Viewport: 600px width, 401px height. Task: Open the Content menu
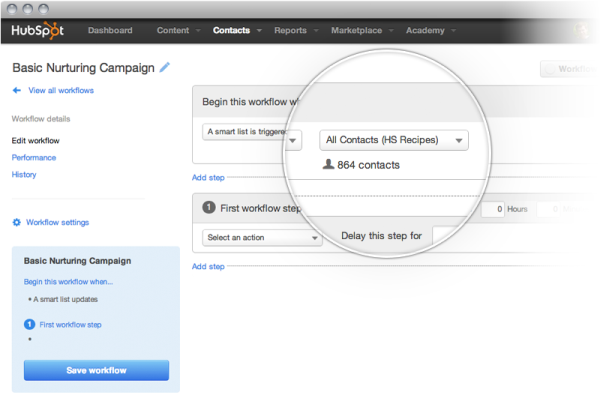(x=173, y=30)
